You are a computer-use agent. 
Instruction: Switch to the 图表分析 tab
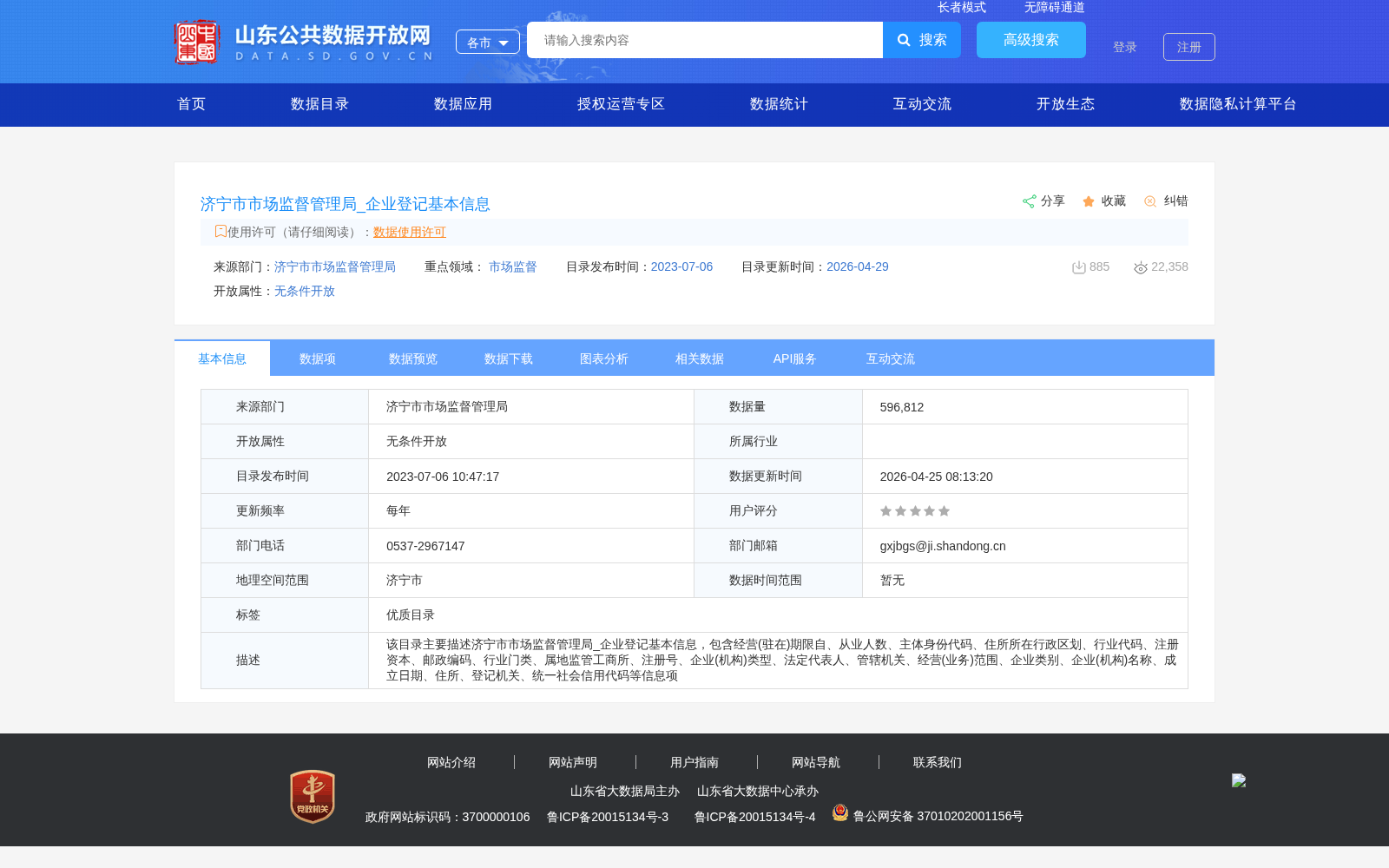pos(604,358)
